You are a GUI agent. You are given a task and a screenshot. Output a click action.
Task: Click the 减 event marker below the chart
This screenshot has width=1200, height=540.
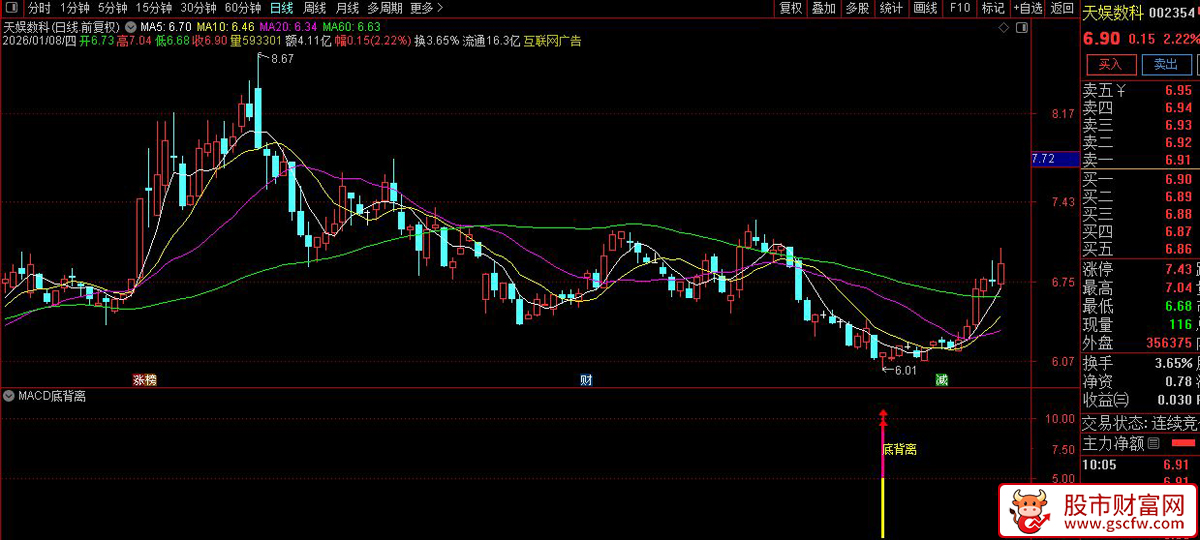[941, 380]
